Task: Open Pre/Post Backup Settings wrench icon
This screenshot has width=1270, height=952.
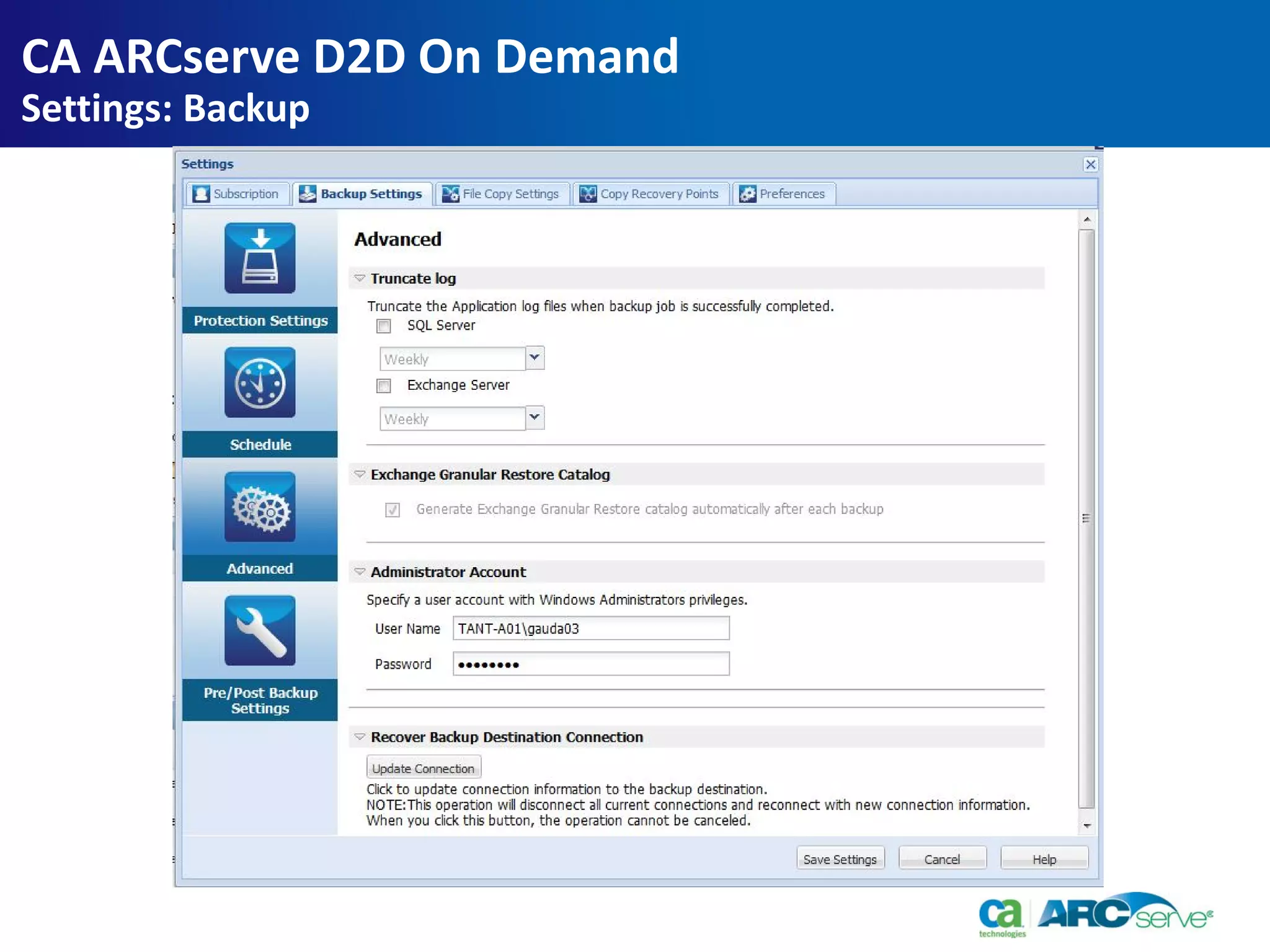Action: point(260,630)
